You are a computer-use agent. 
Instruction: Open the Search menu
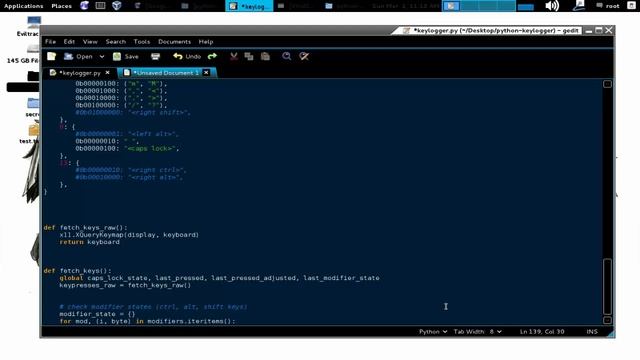click(116, 42)
